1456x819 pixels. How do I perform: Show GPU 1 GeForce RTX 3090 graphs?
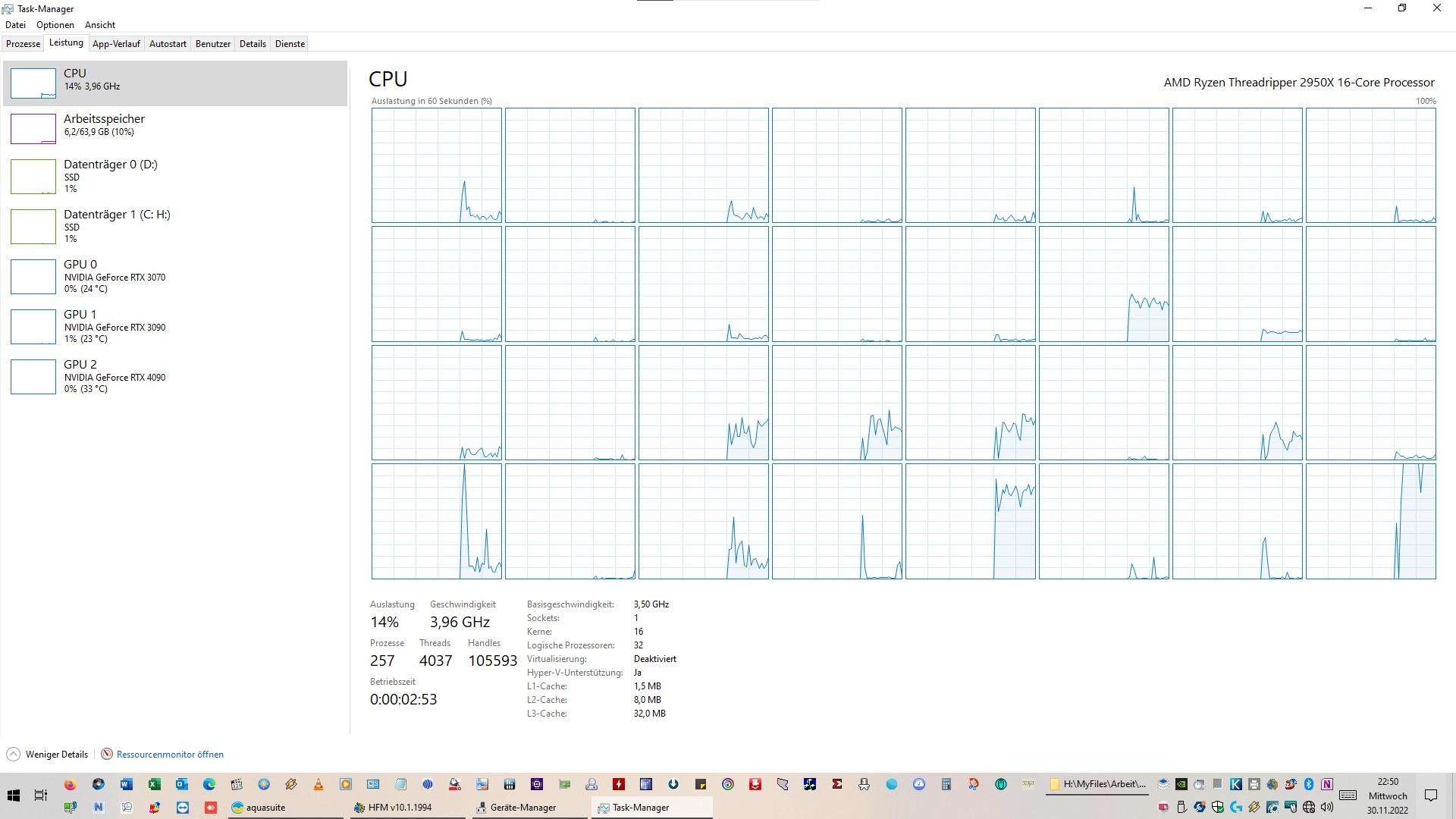pyautogui.click(x=174, y=327)
